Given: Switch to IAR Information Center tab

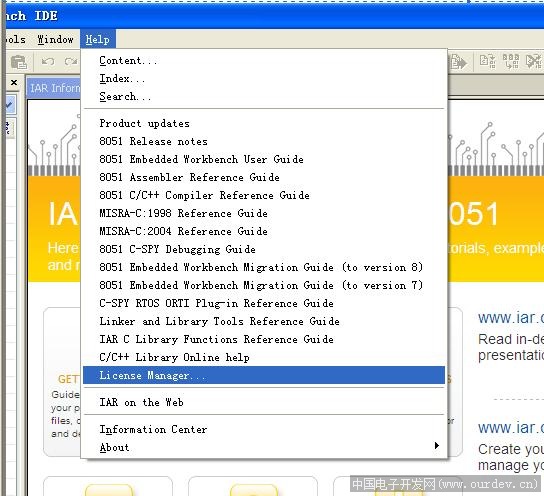Looking at the screenshot, I should 54,88.
